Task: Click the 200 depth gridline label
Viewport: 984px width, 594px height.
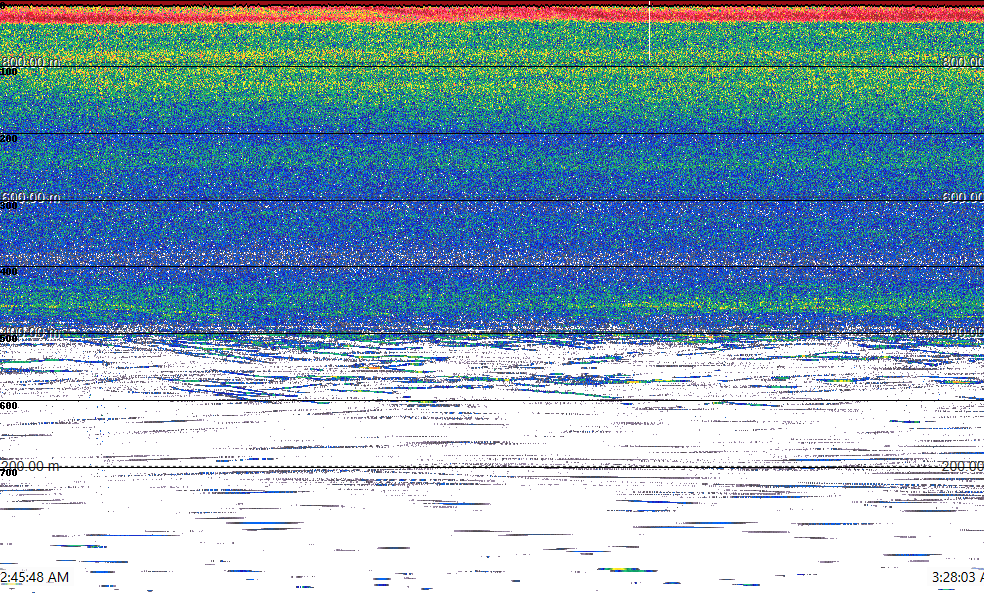Action: coord(9,139)
